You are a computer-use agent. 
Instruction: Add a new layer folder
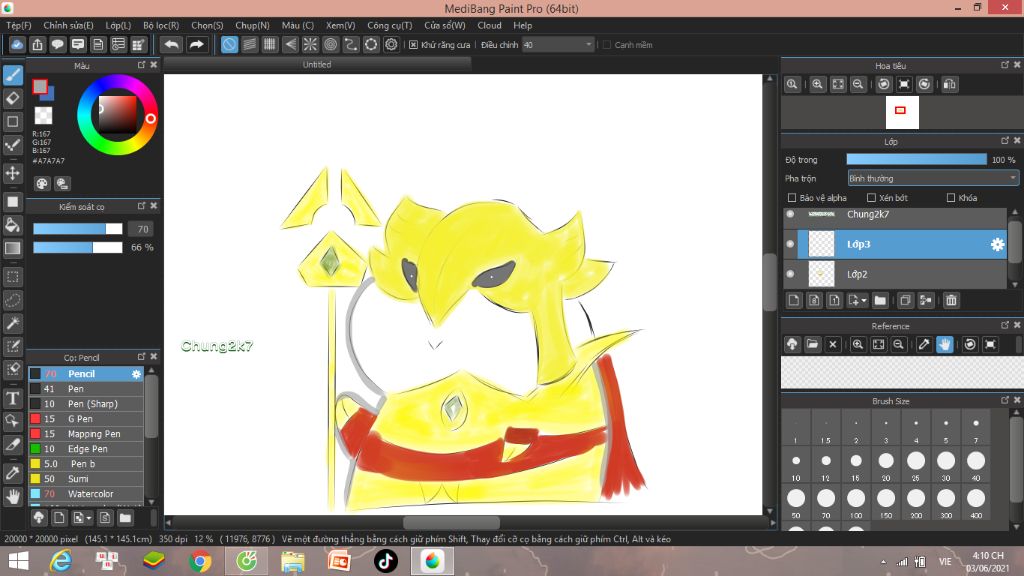(880, 300)
